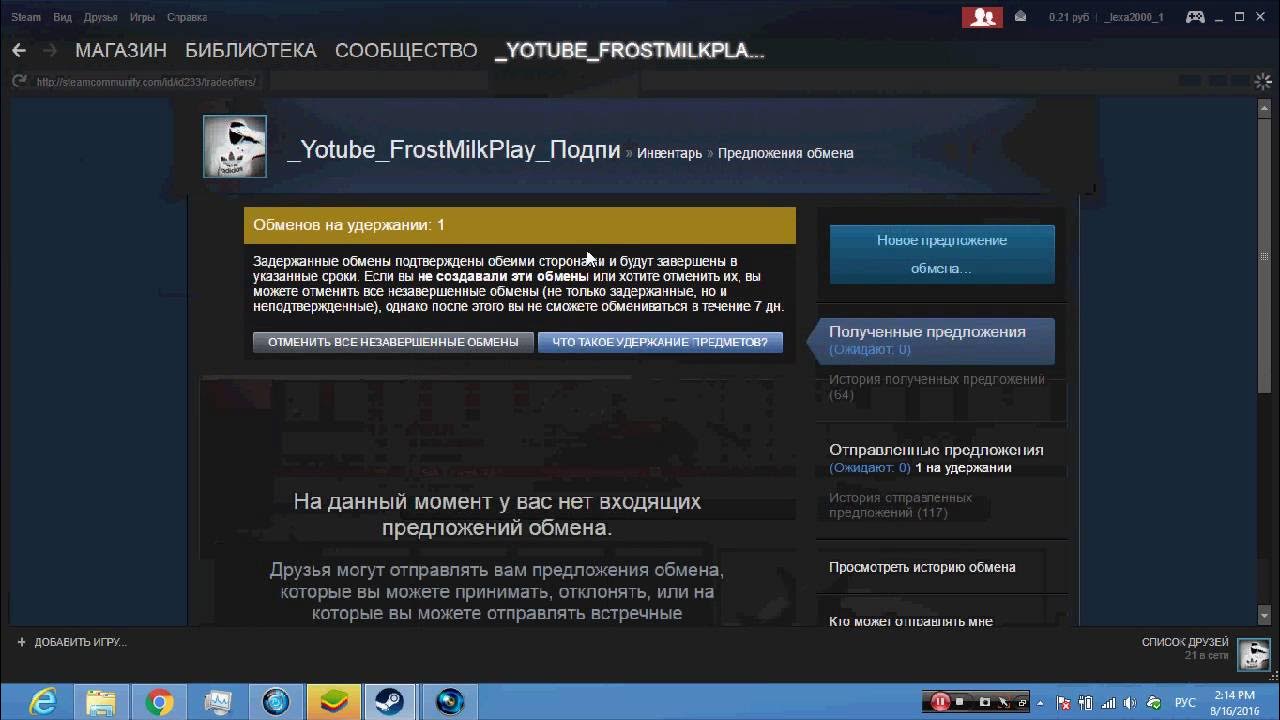
Task: Open СПИСОК ДРУЗЕЙ at the bottom right
Action: (1185, 642)
